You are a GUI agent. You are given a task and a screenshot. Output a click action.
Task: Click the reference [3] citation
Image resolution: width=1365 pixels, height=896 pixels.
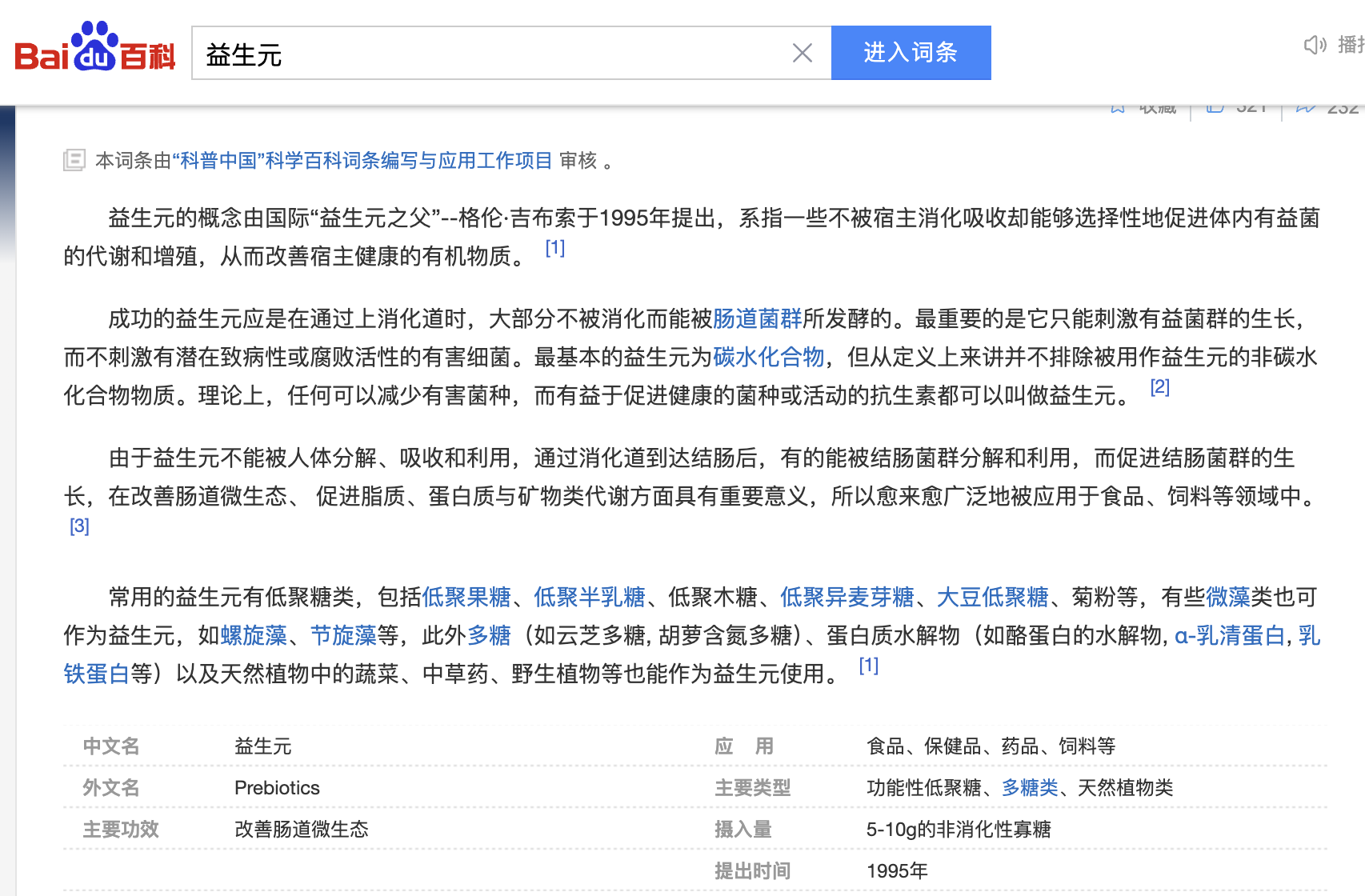pyautogui.click(x=80, y=526)
